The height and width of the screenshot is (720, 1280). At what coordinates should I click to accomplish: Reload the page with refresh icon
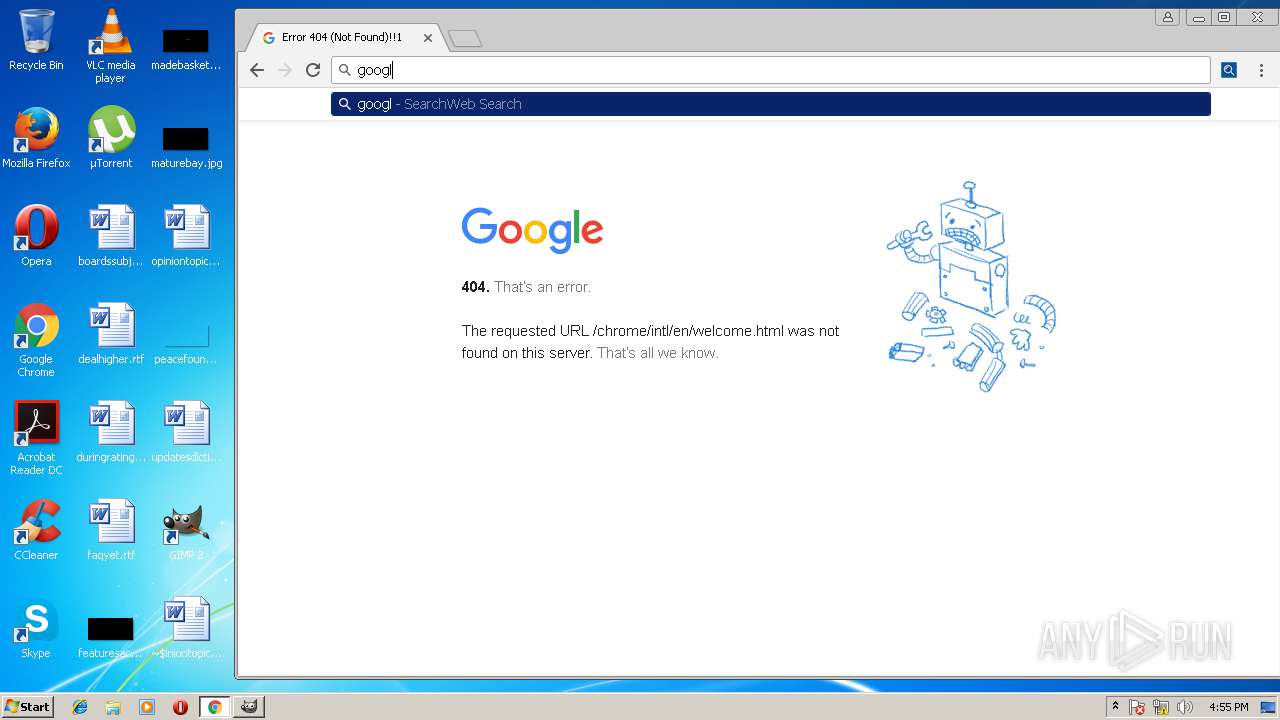click(x=313, y=70)
